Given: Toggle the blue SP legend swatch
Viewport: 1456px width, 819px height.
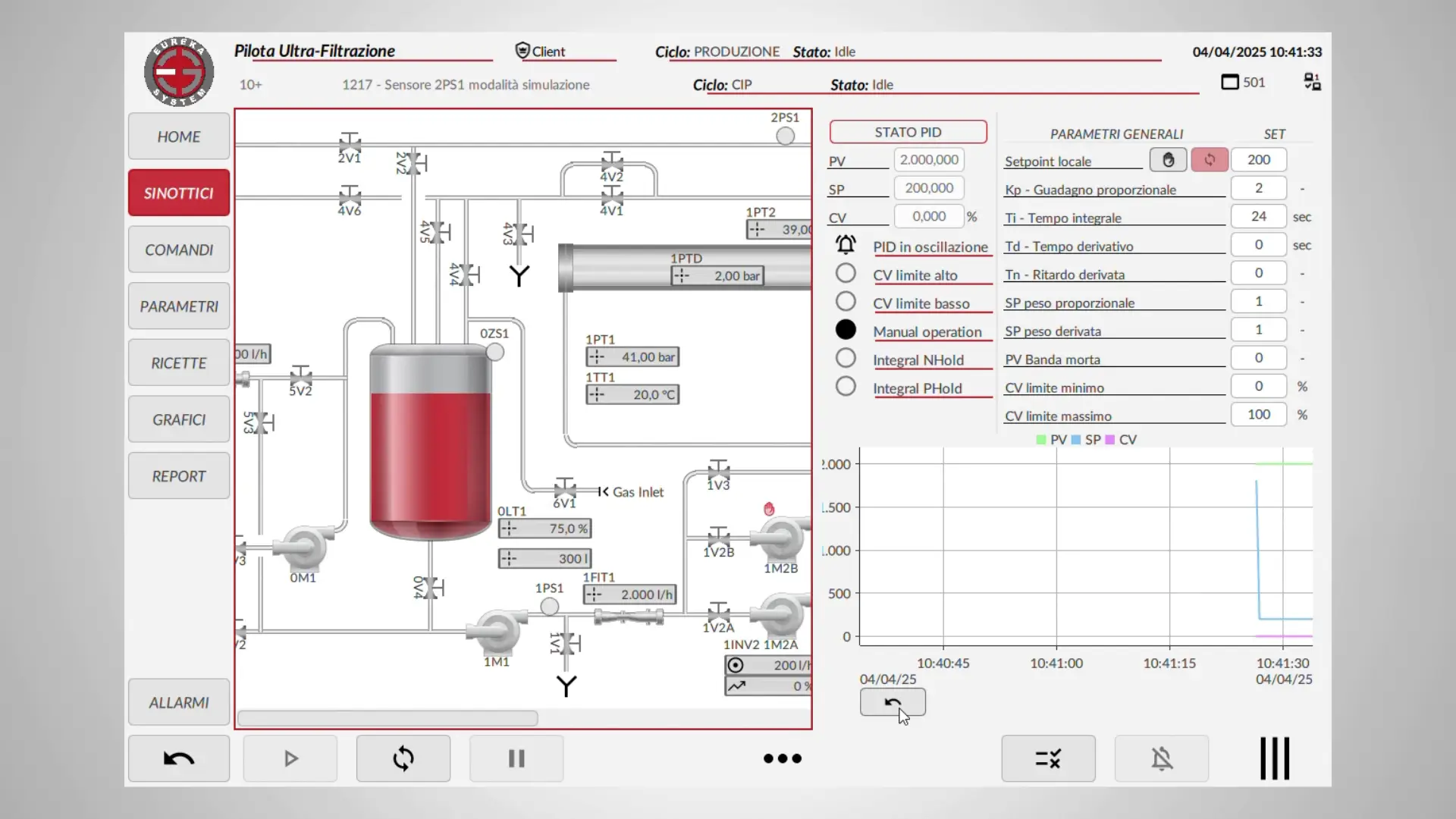Looking at the screenshot, I should pyautogui.click(x=1076, y=440).
